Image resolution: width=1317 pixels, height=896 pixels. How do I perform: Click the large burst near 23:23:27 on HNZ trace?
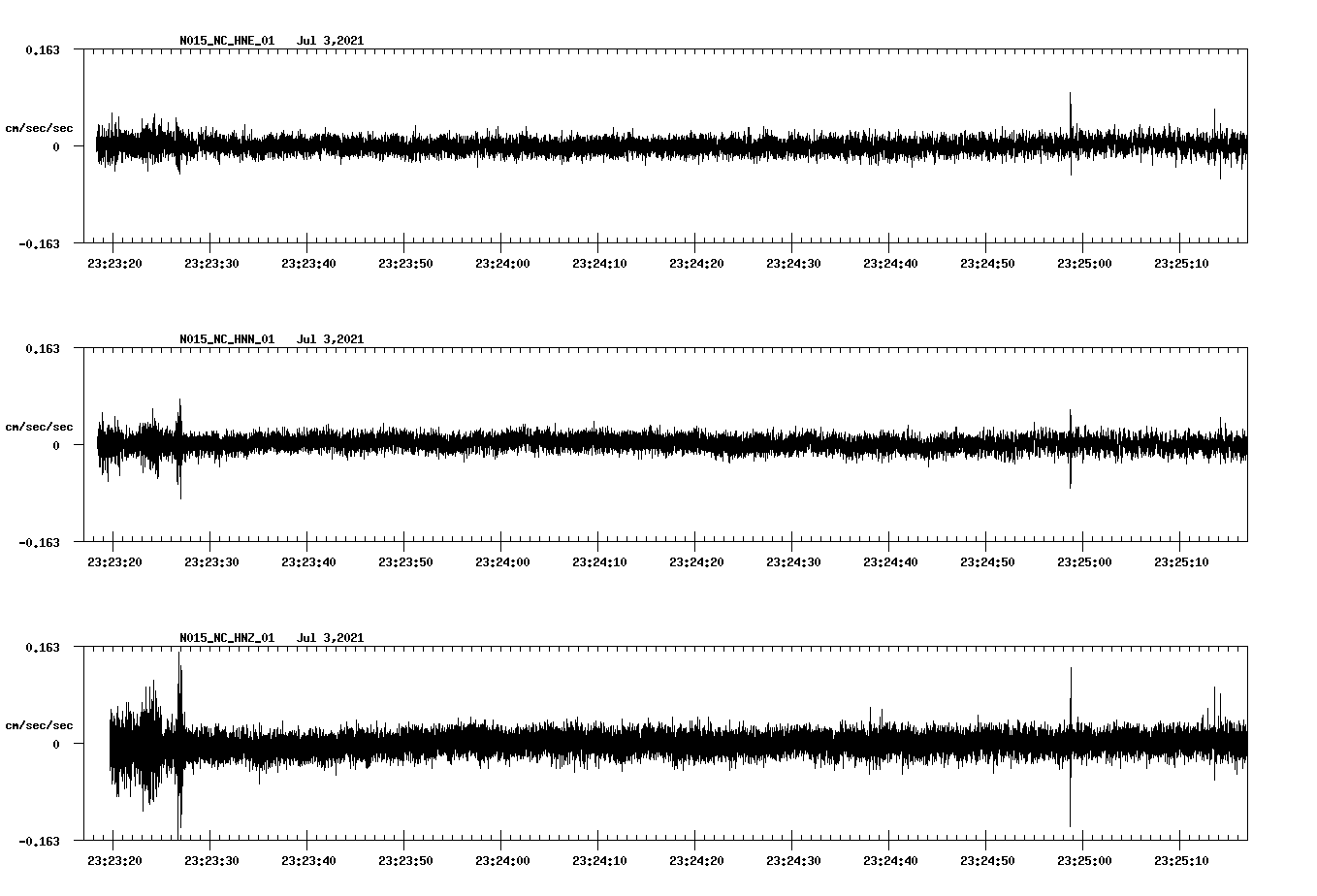179,745
